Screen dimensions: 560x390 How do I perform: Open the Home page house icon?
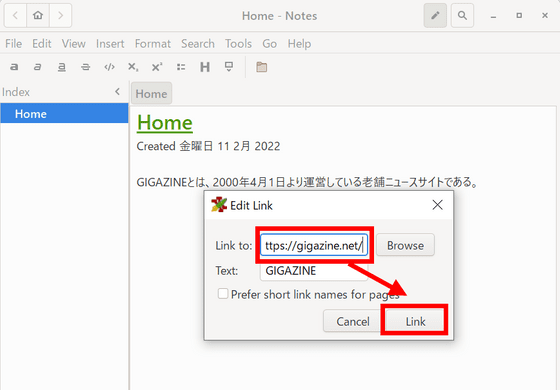[x=38, y=16]
